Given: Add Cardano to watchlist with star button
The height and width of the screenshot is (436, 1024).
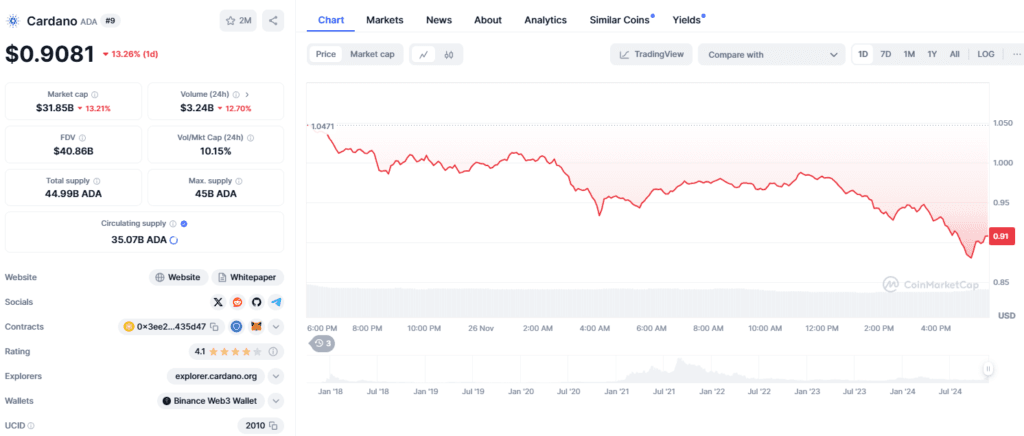Looking at the screenshot, I should click(238, 21).
